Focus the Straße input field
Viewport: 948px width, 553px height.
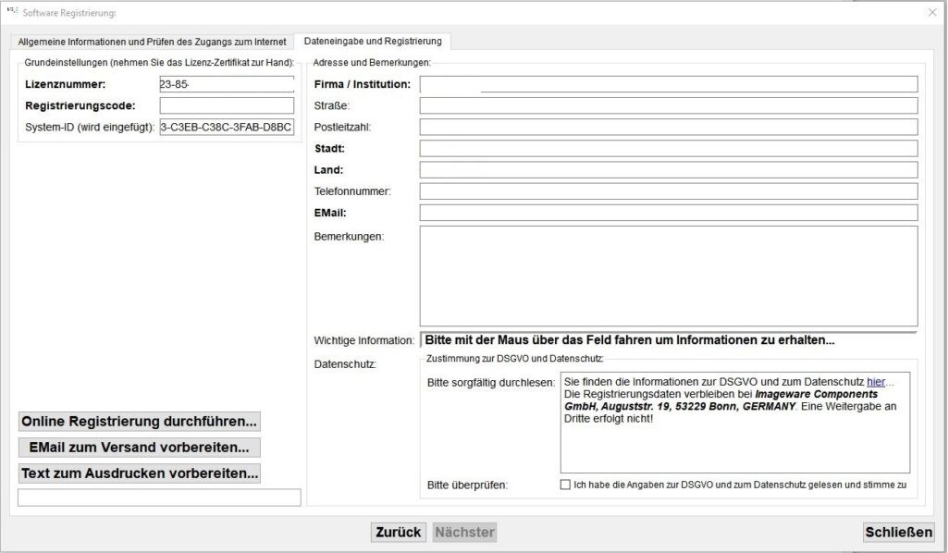point(669,106)
